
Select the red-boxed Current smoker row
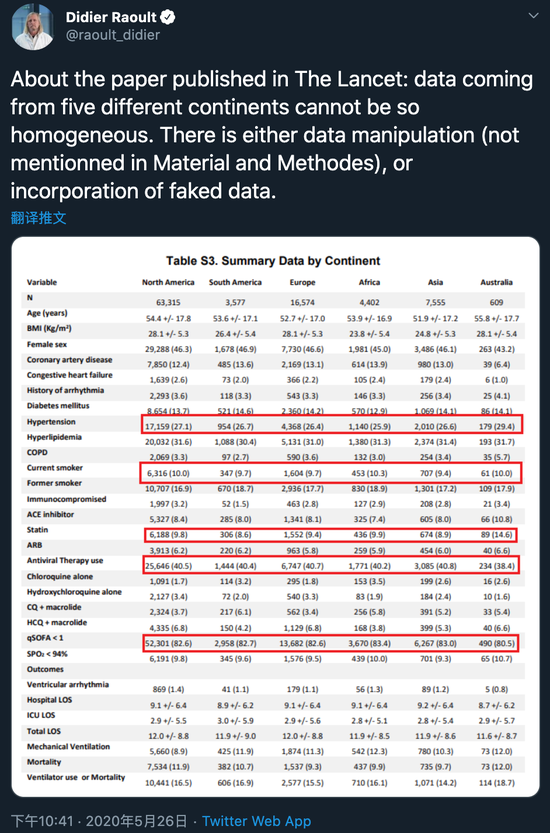click(331, 472)
